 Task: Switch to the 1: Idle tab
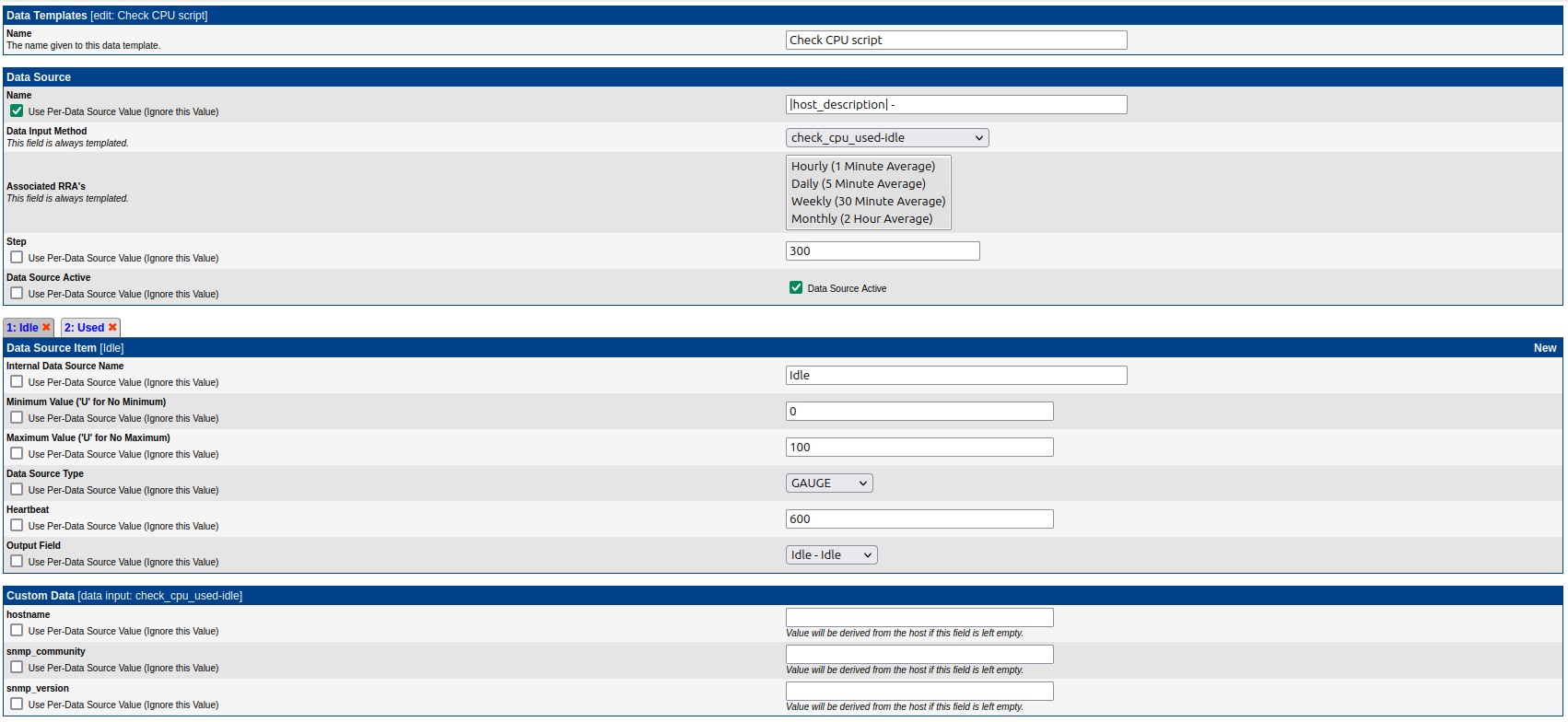click(22, 328)
